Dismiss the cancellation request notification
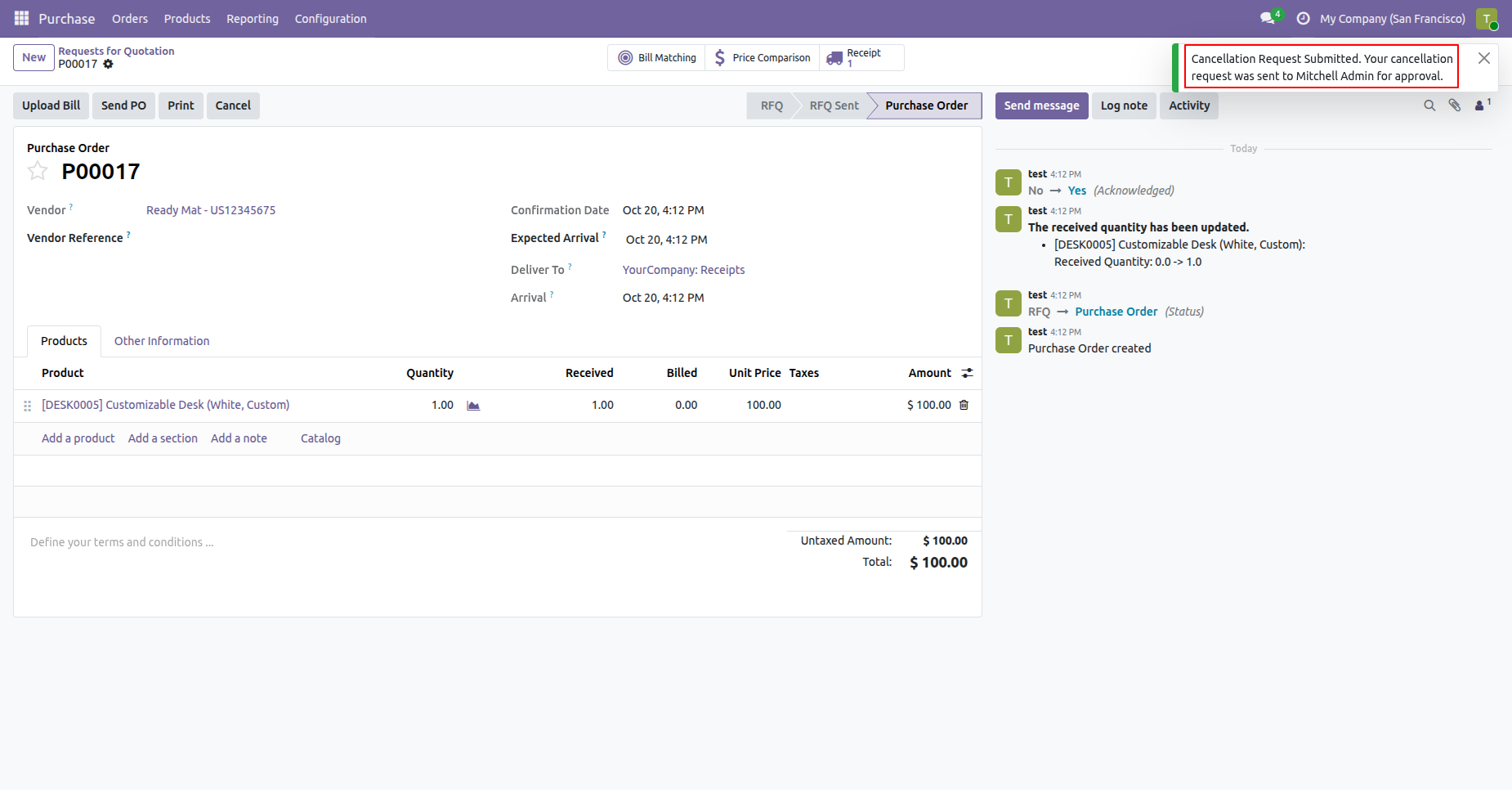The image size is (1512, 790). tap(1484, 58)
